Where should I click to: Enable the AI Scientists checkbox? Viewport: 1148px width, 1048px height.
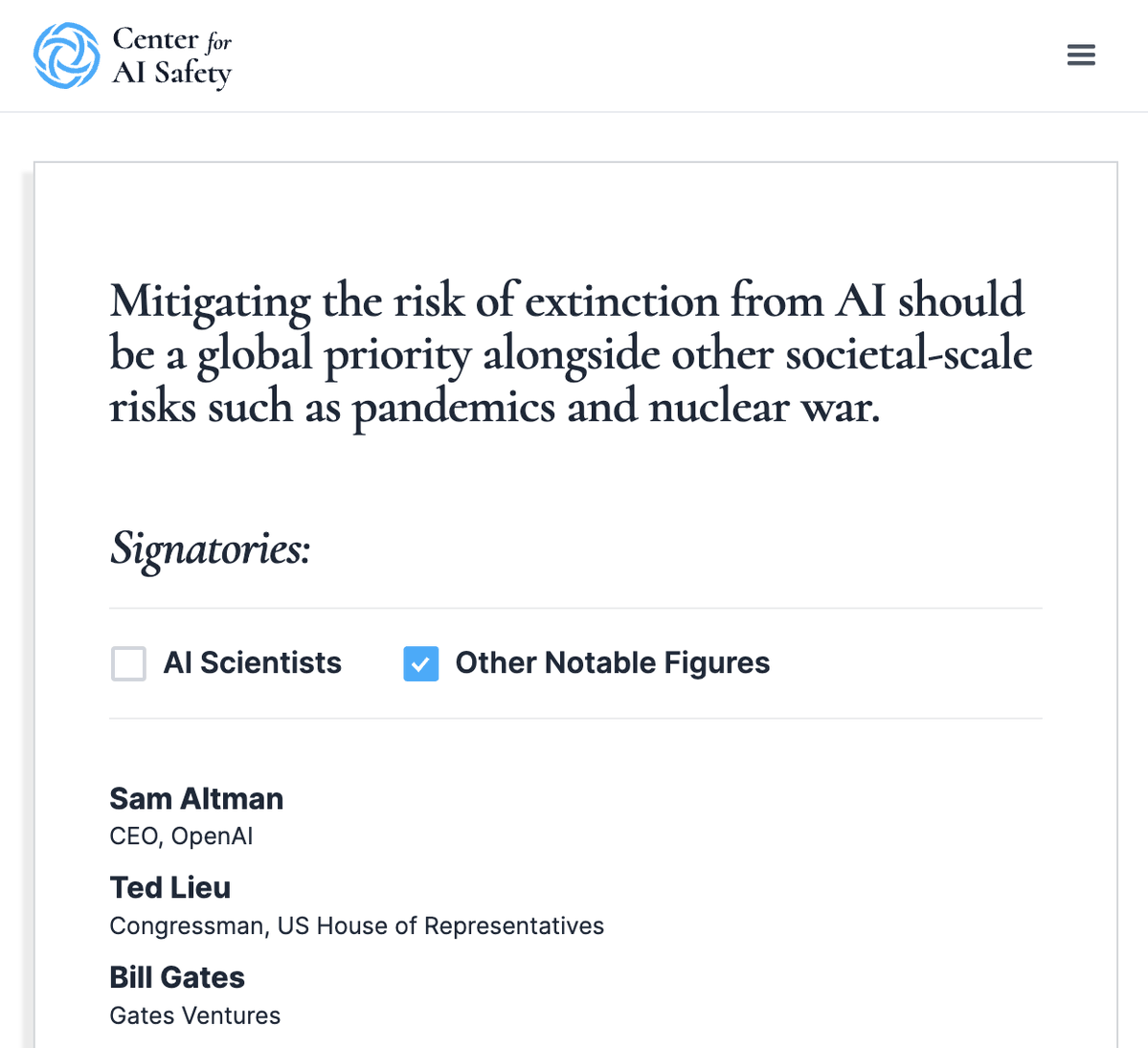(x=128, y=663)
